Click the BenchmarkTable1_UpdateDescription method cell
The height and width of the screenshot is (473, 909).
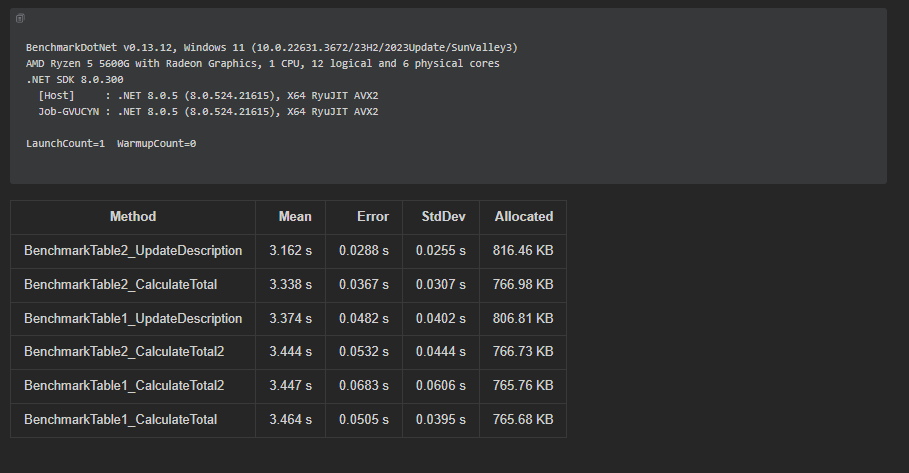click(133, 319)
